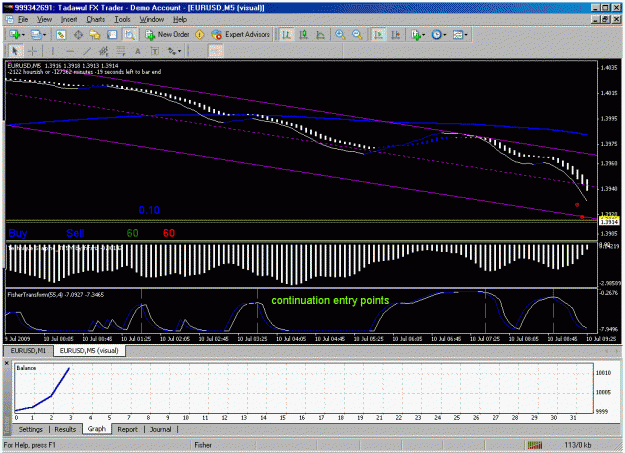Select the Arrows drawing tool

point(172,51)
